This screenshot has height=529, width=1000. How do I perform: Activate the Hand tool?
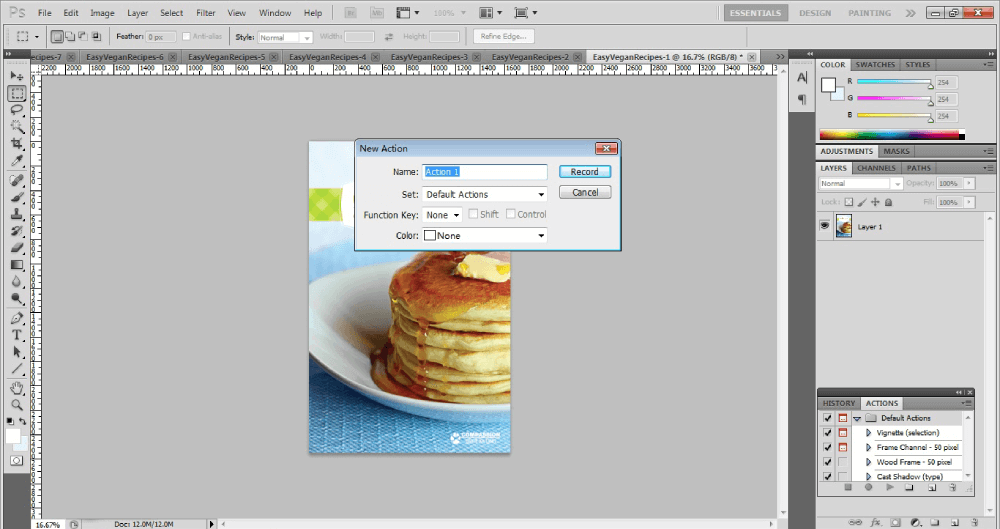pos(17,387)
